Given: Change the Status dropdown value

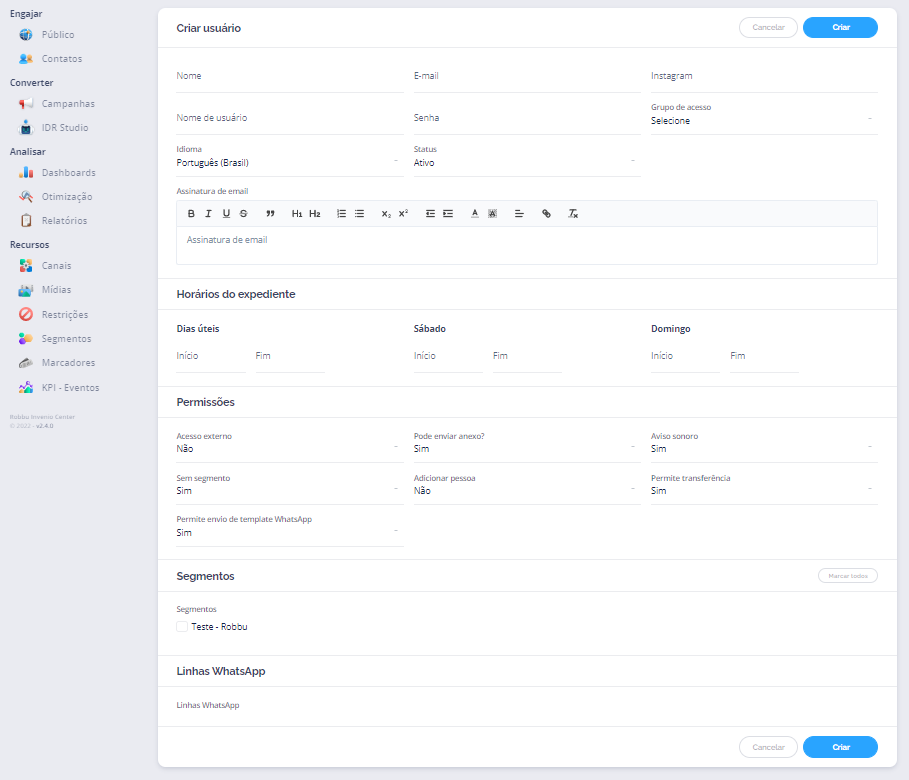Looking at the screenshot, I should (526, 163).
